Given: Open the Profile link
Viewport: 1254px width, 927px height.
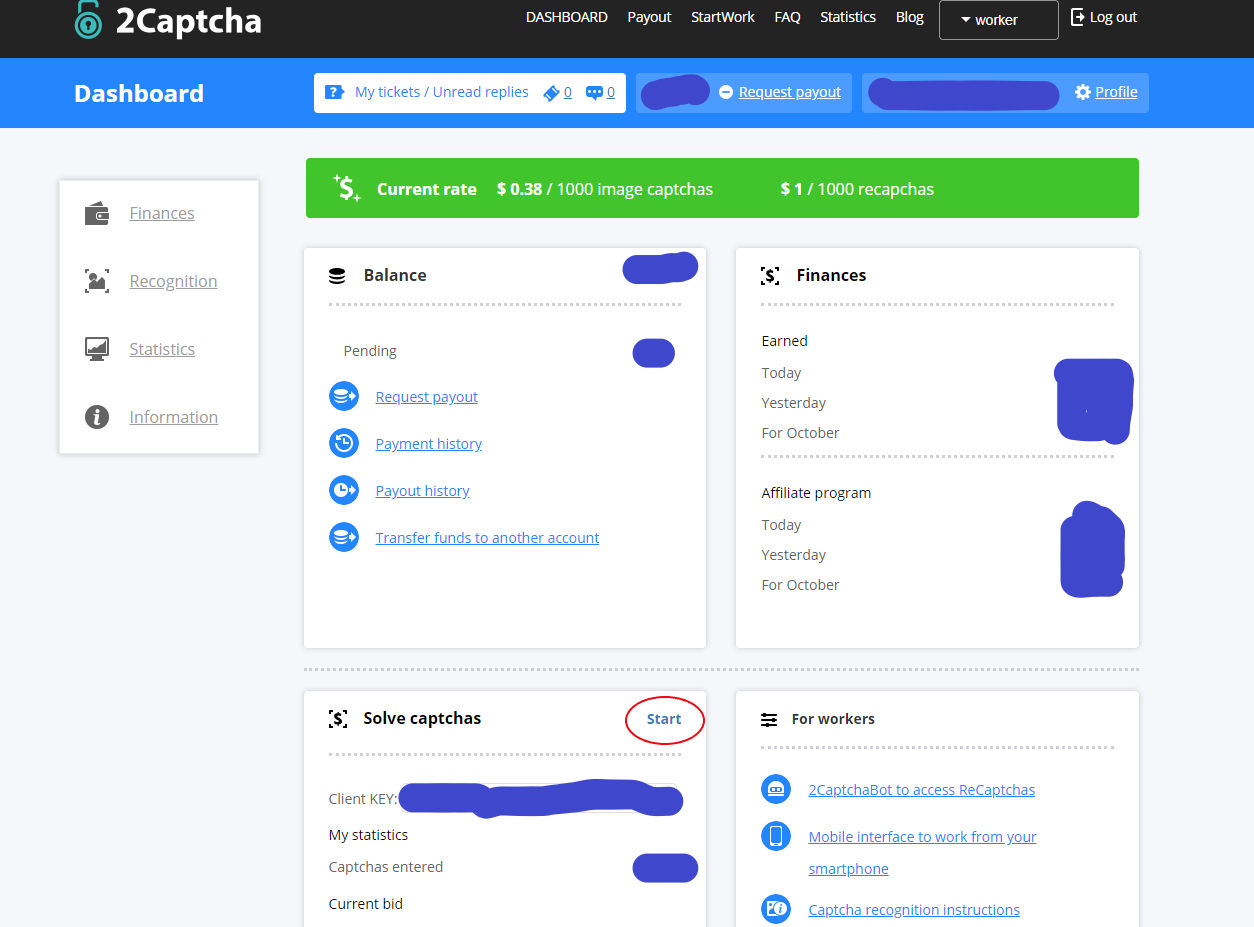Looking at the screenshot, I should coord(1116,92).
